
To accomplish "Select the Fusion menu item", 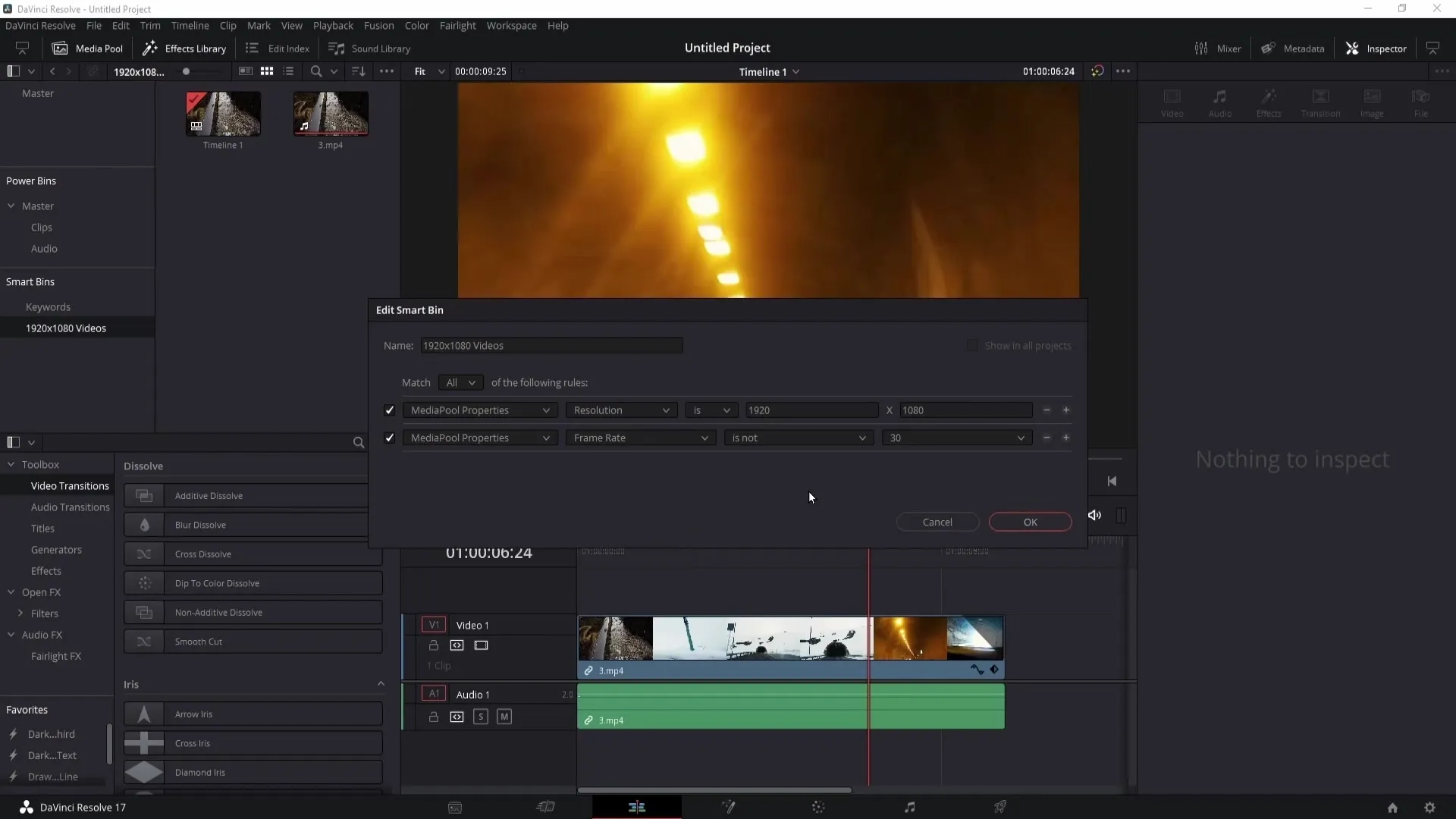I will coord(379,25).
